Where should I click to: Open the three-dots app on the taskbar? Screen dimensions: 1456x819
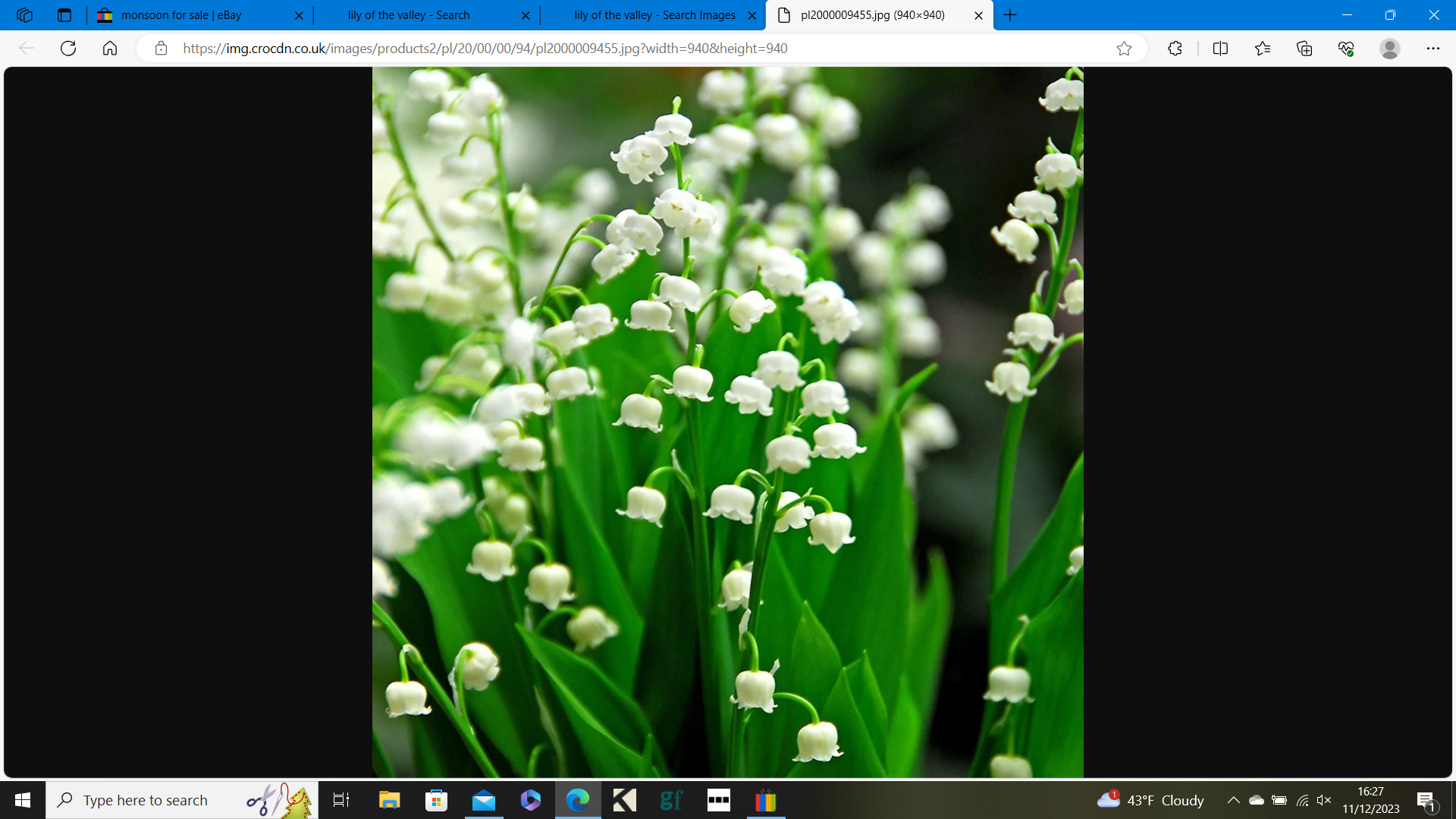719,800
